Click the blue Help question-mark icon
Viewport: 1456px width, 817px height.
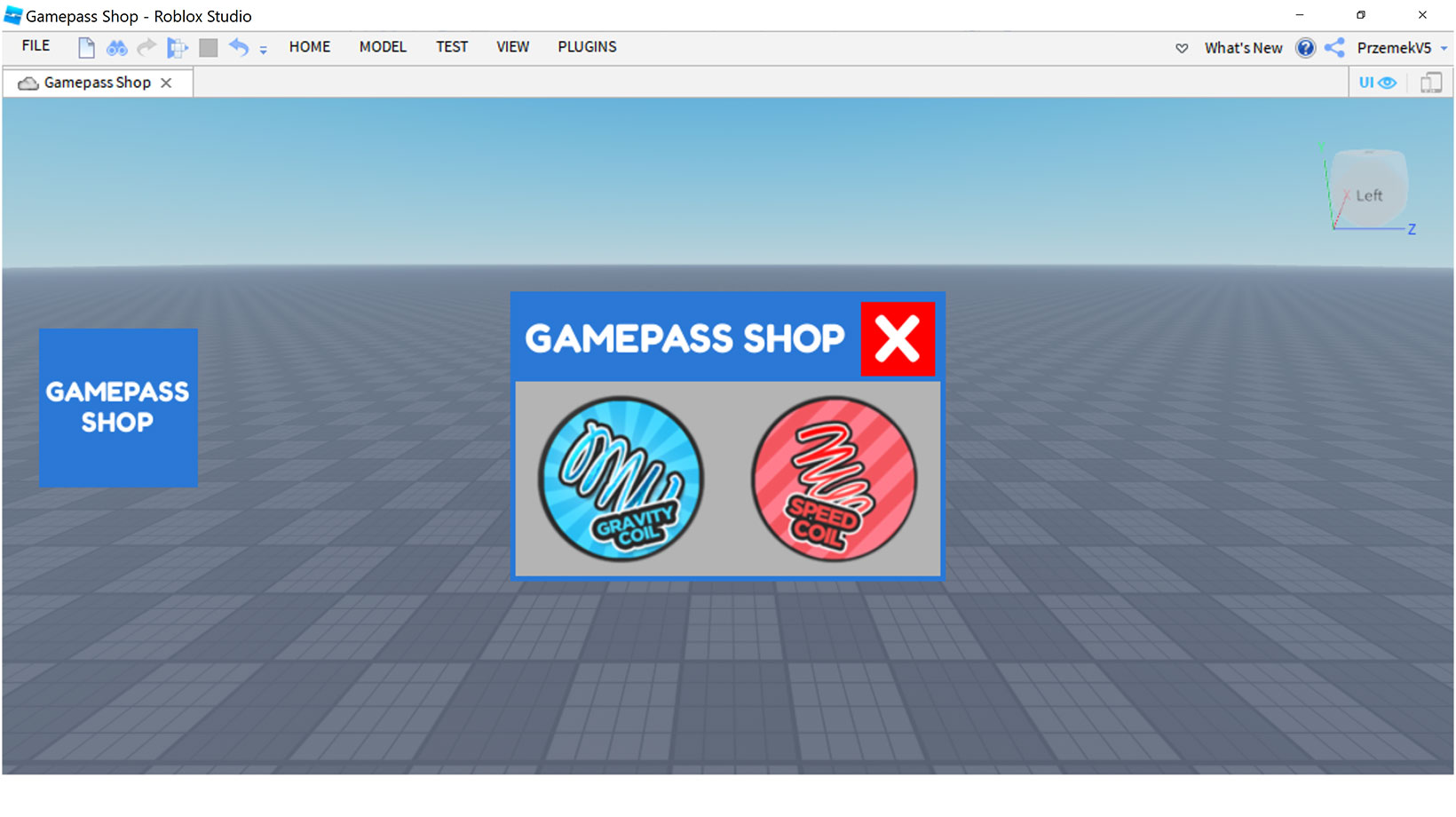pyautogui.click(x=1305, y=48)
